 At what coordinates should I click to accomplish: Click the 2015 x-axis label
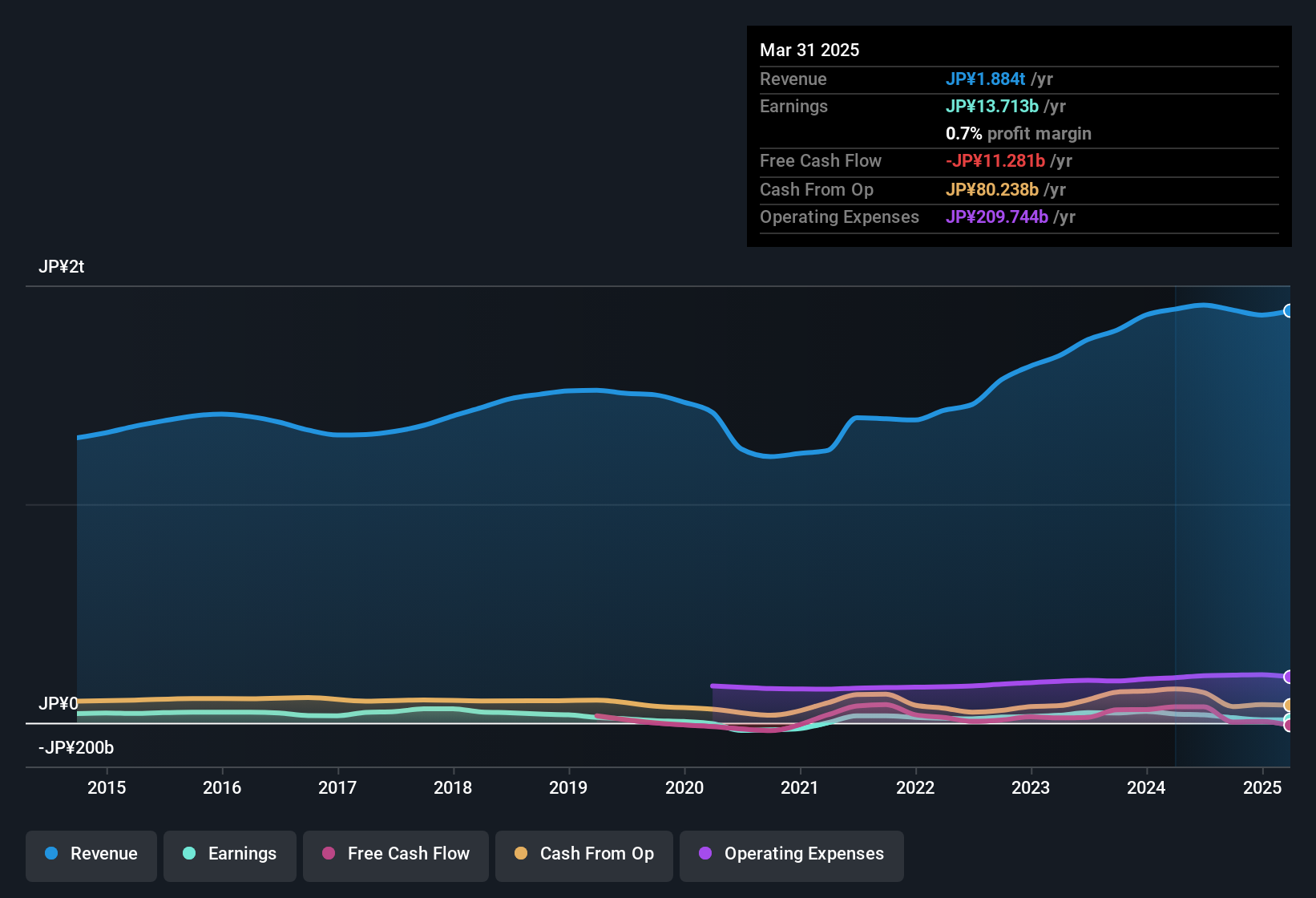click(107, 787)
